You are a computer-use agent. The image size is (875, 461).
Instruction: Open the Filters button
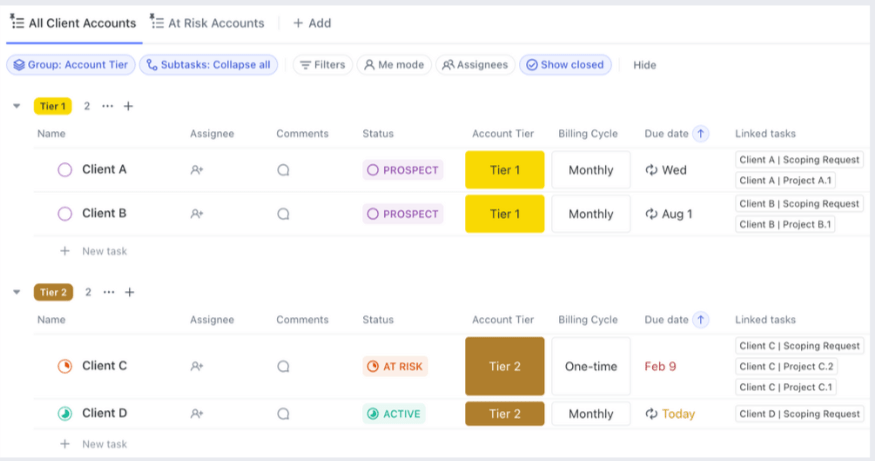[321, 65]
